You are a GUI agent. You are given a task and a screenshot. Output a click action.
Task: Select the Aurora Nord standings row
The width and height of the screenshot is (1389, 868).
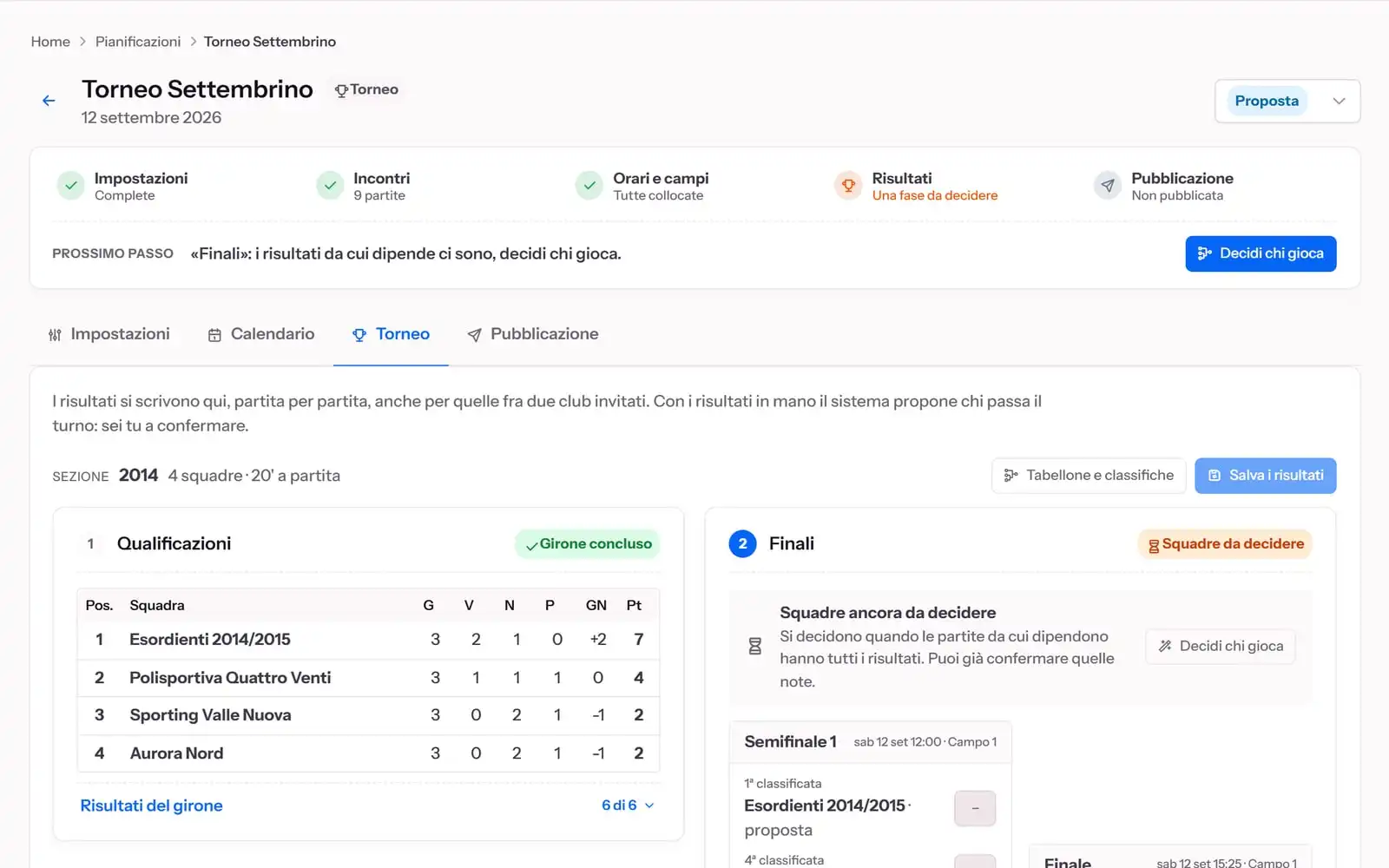368,753
